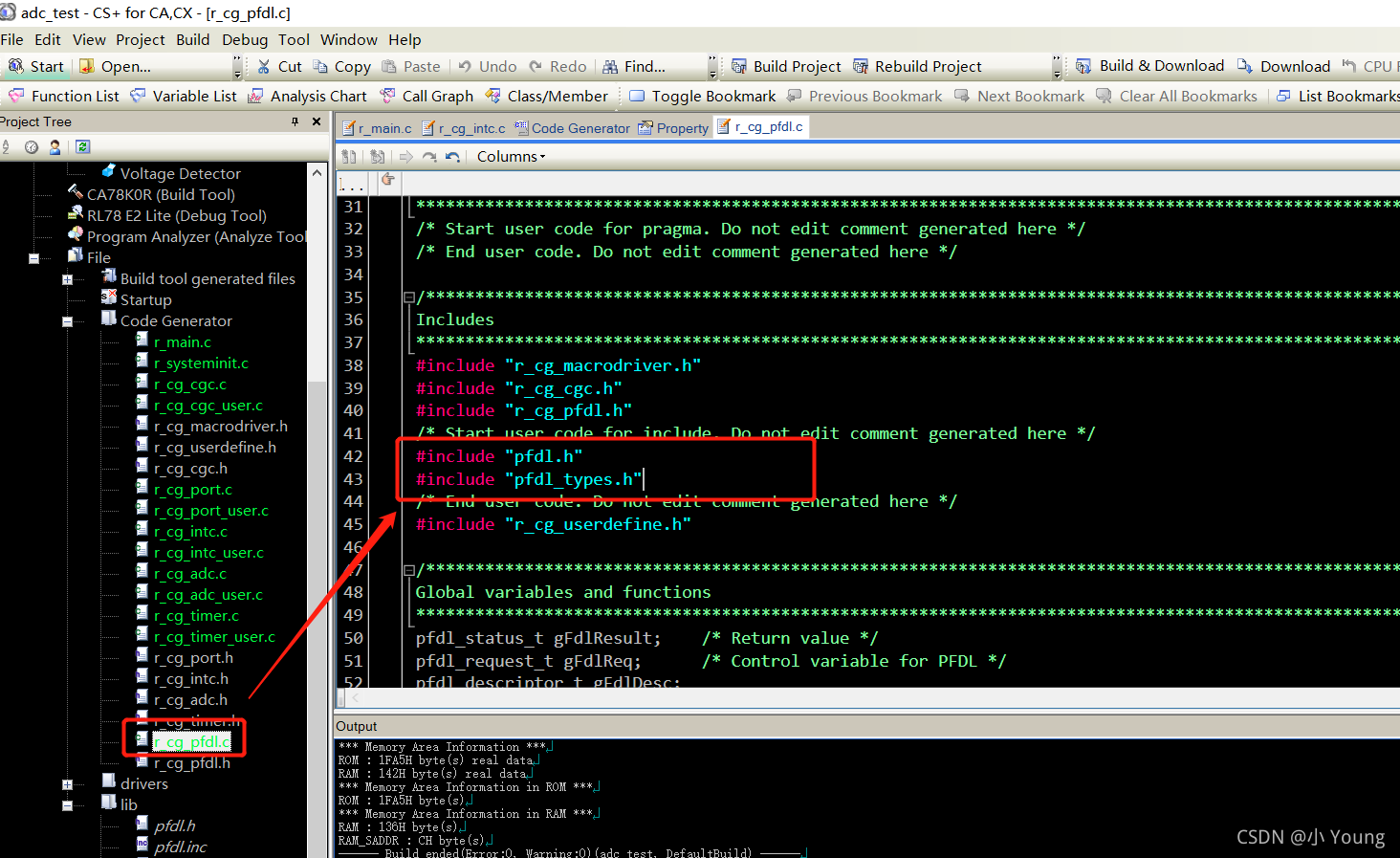Select r_main.c in project tree
This screenshot has width=1400, height=858.
(183, 342)
